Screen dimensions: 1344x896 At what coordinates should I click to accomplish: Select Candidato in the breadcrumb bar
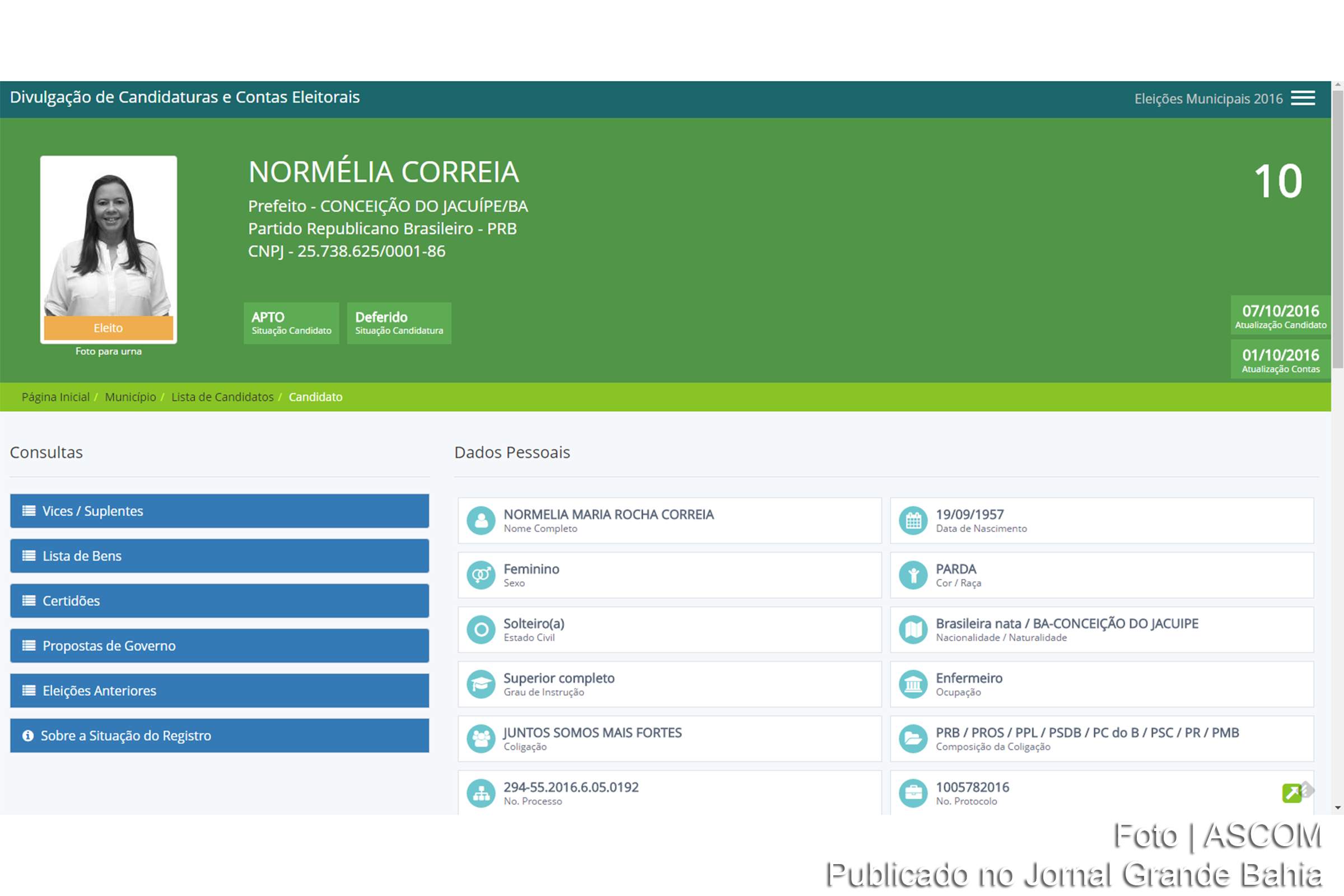[x=315, y=396]
